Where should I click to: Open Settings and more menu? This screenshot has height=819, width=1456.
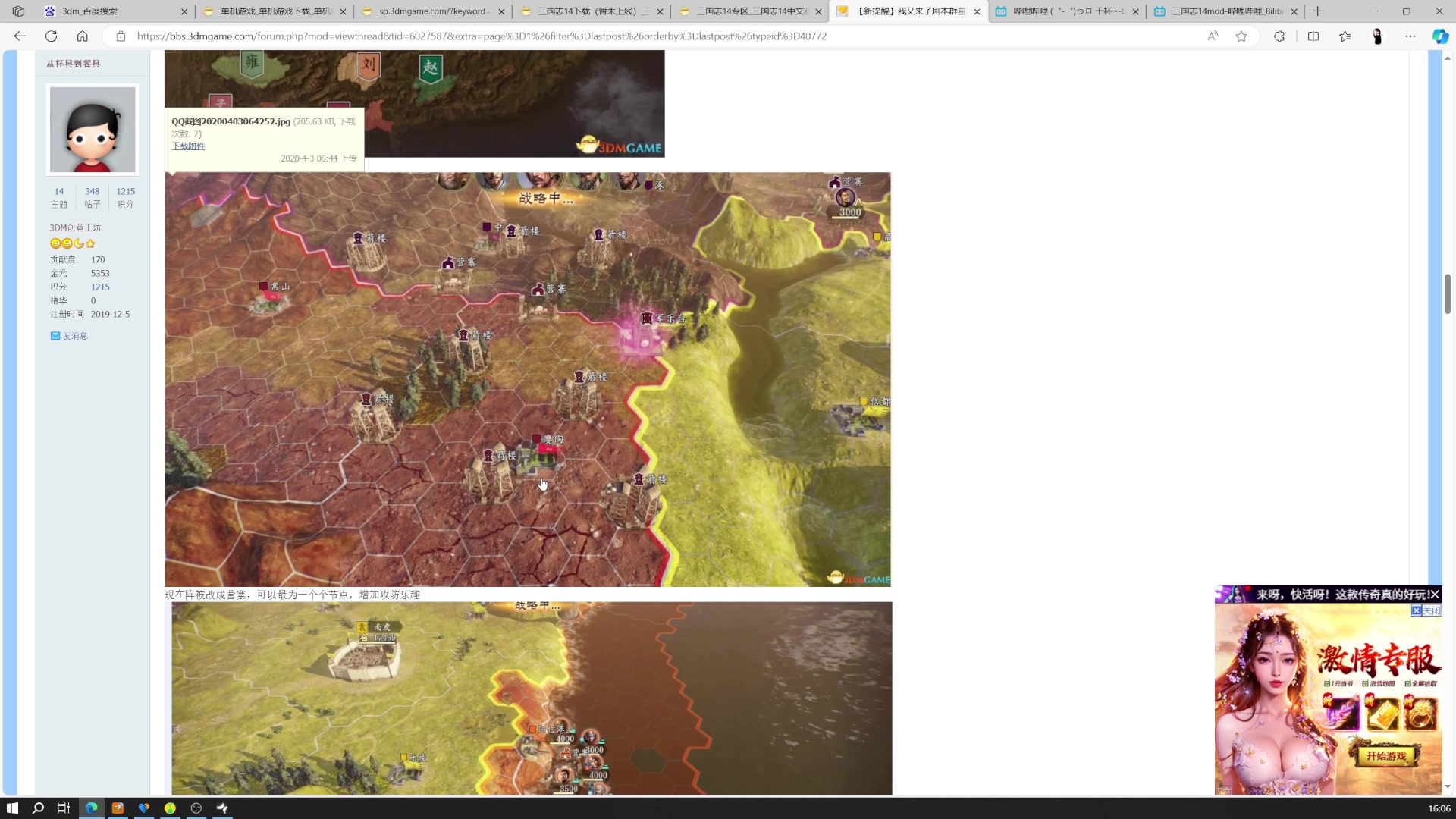click(x=1410, y=36)
